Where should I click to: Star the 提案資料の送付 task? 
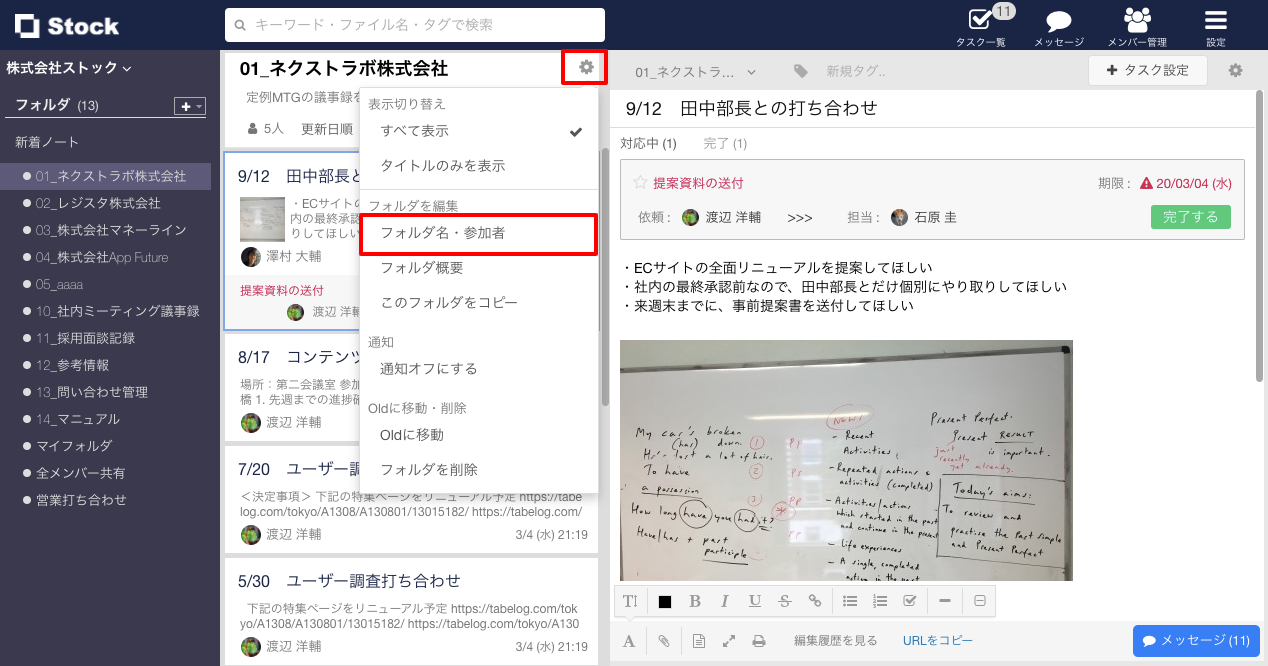(640, 183)
